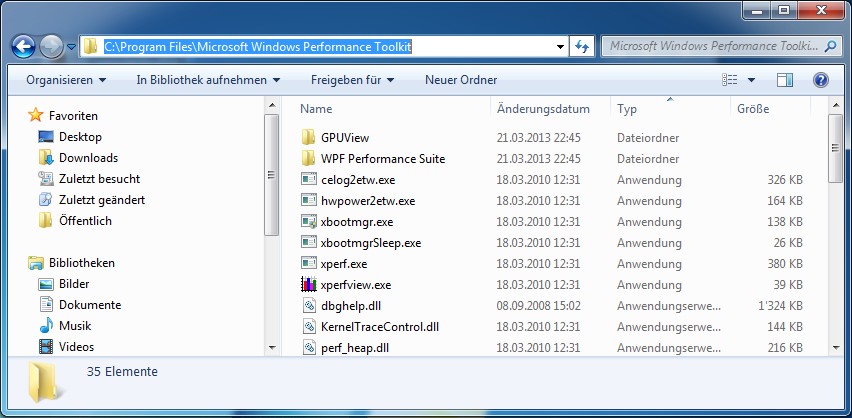Open the Organisieren menu

coord(66,80)
